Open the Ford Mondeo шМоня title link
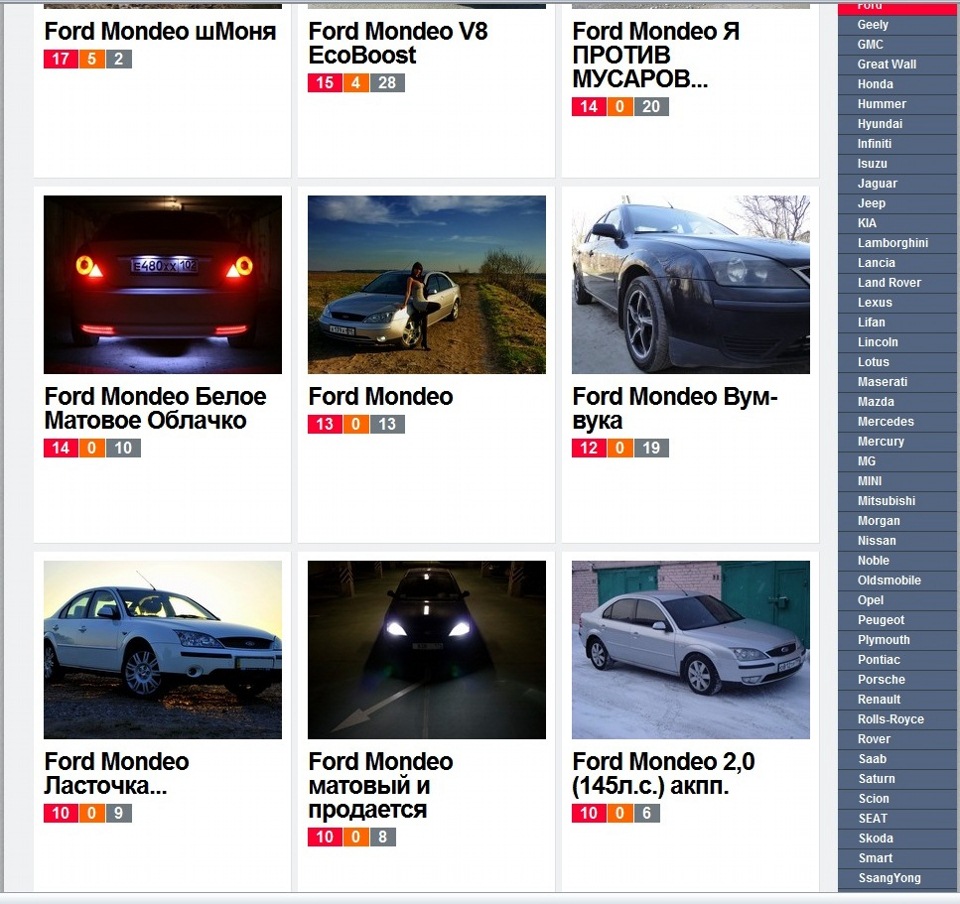 pyautogui.click(x=160, y=31)
